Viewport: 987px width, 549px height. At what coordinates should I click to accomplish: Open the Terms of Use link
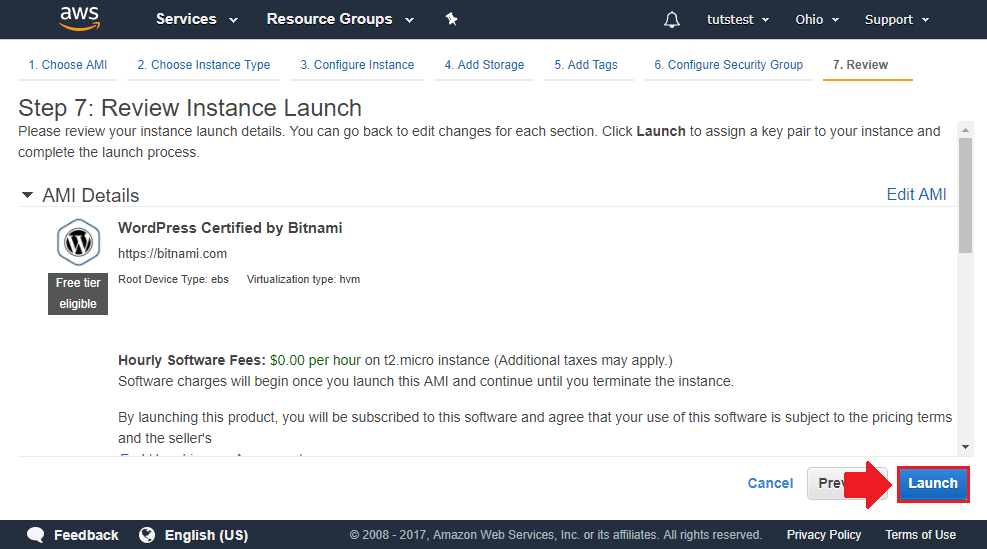[920, 535]
